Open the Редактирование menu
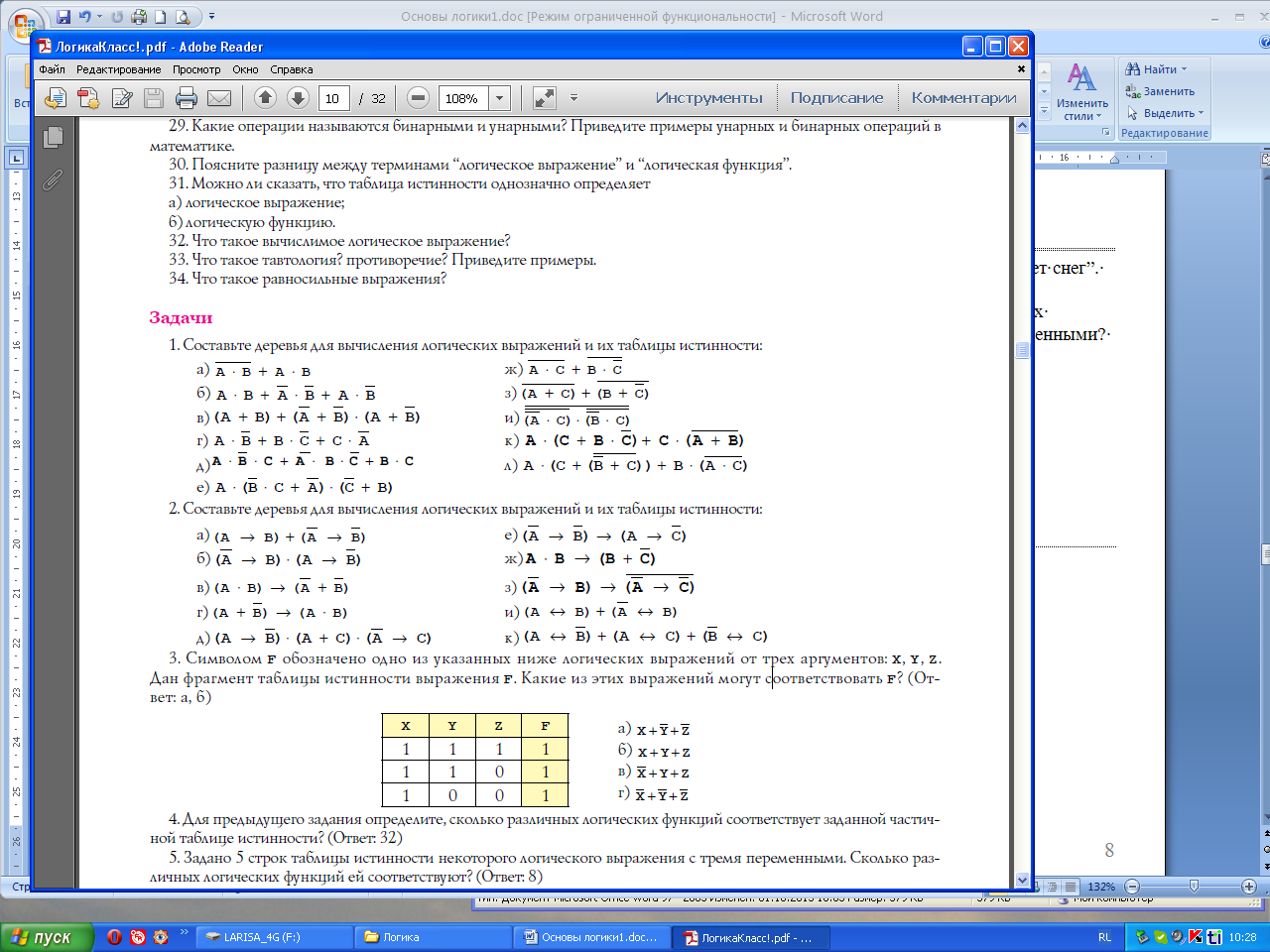Screen dimensions: 1270x952 click(118, 69)
